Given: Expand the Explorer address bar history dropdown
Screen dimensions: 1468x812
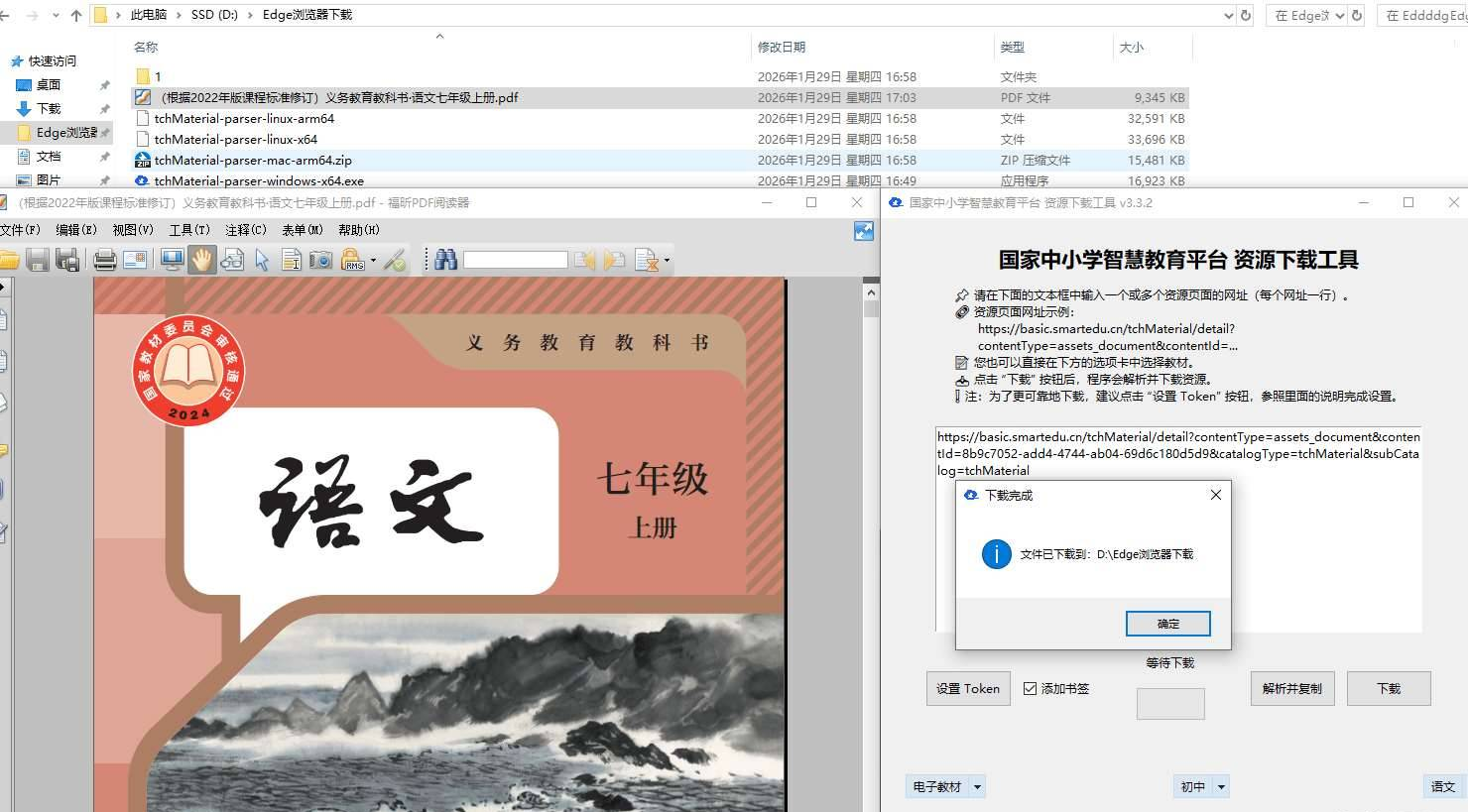Looking at the screenshot, I should pos(1229,15).
